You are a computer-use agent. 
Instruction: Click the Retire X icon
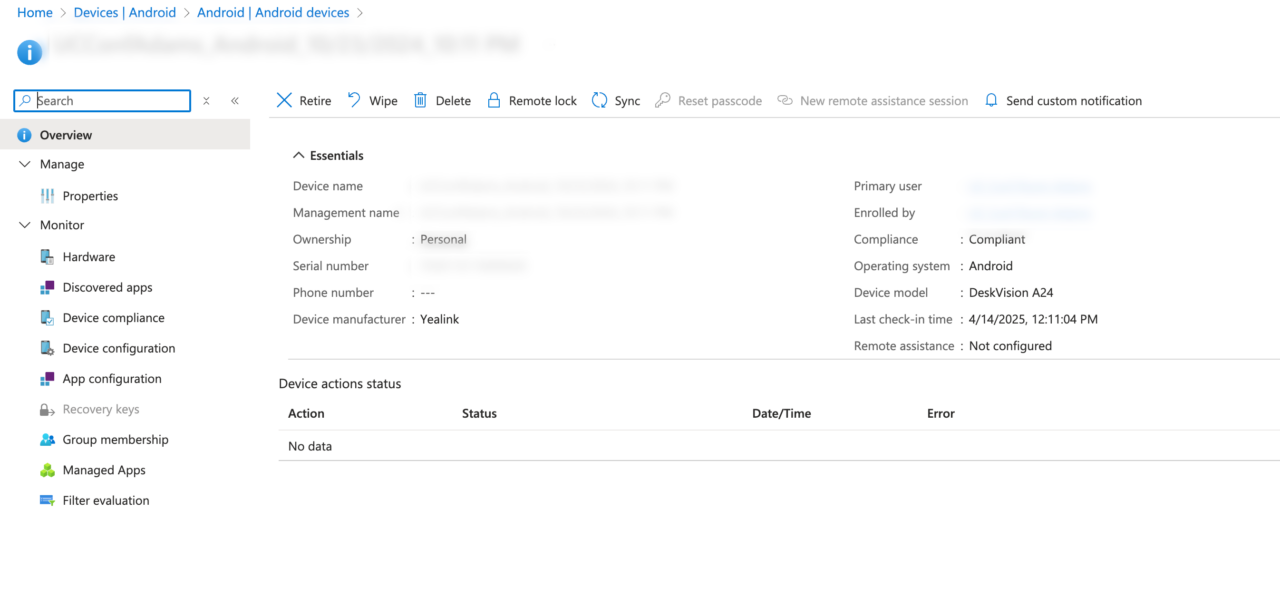(284, 101)
